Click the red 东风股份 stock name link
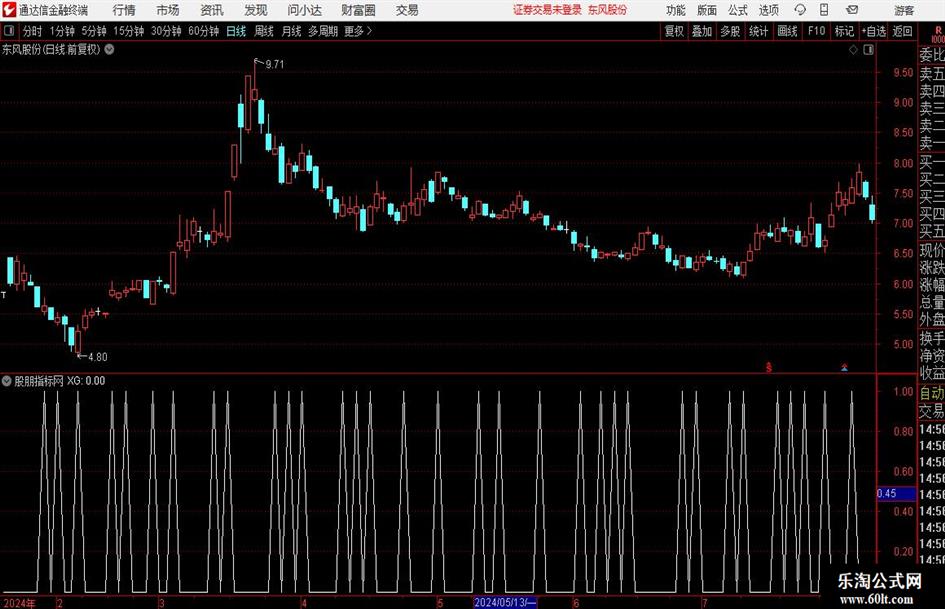Viewport: 945px width, 609px height. point(607,10)
